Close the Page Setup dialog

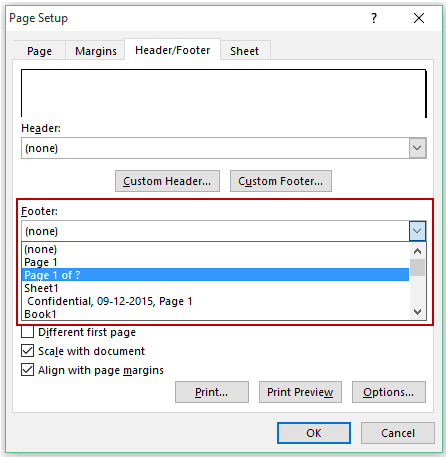coord(419,18)
